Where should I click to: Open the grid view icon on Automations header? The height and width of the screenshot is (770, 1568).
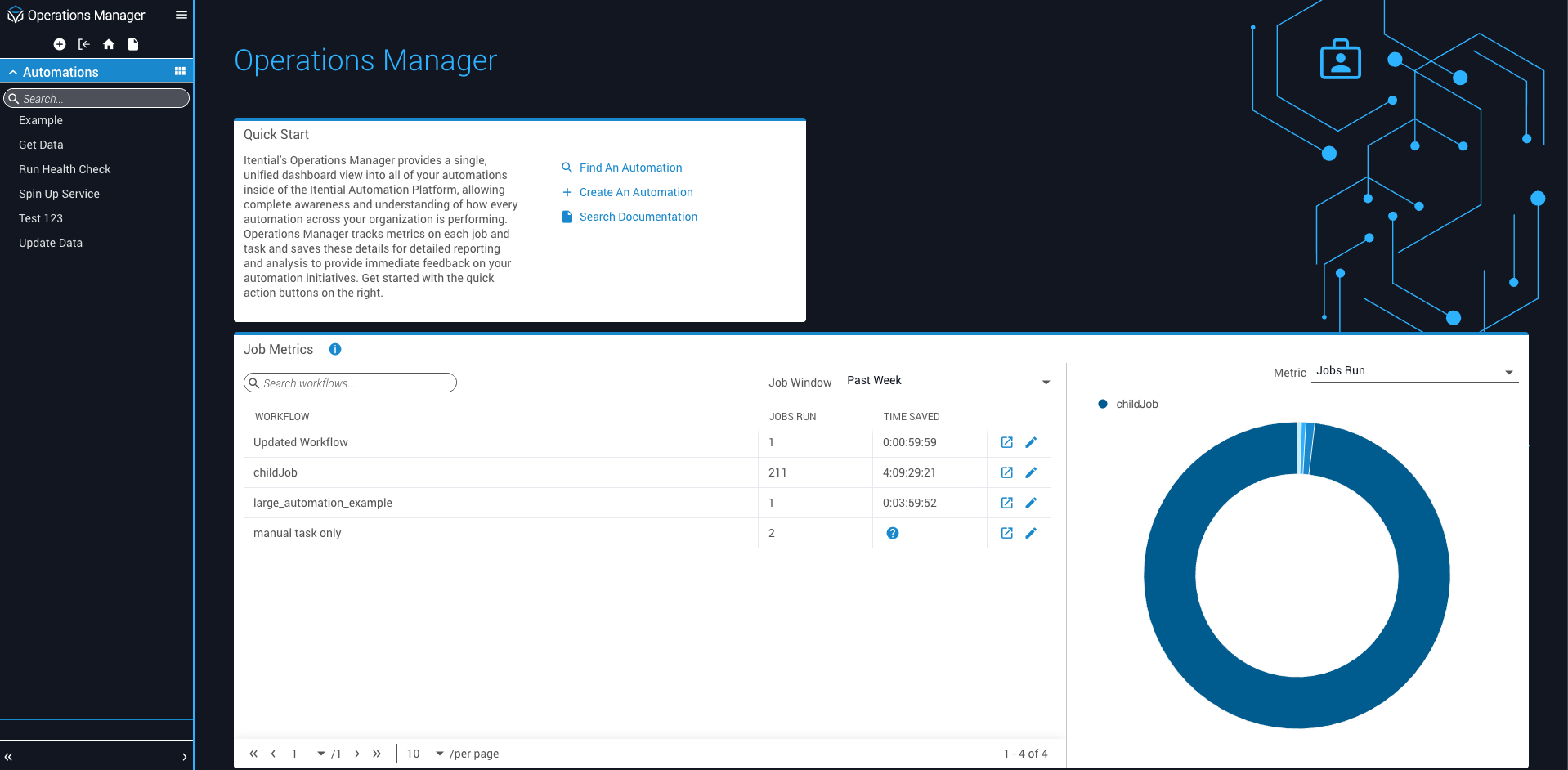pyautogui.click(x=180, y=71)
